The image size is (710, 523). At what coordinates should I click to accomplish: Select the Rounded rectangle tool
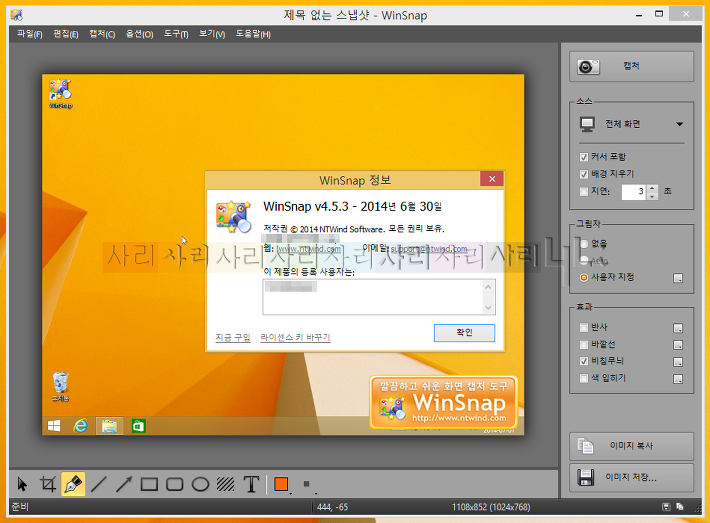tap(174, 484)
